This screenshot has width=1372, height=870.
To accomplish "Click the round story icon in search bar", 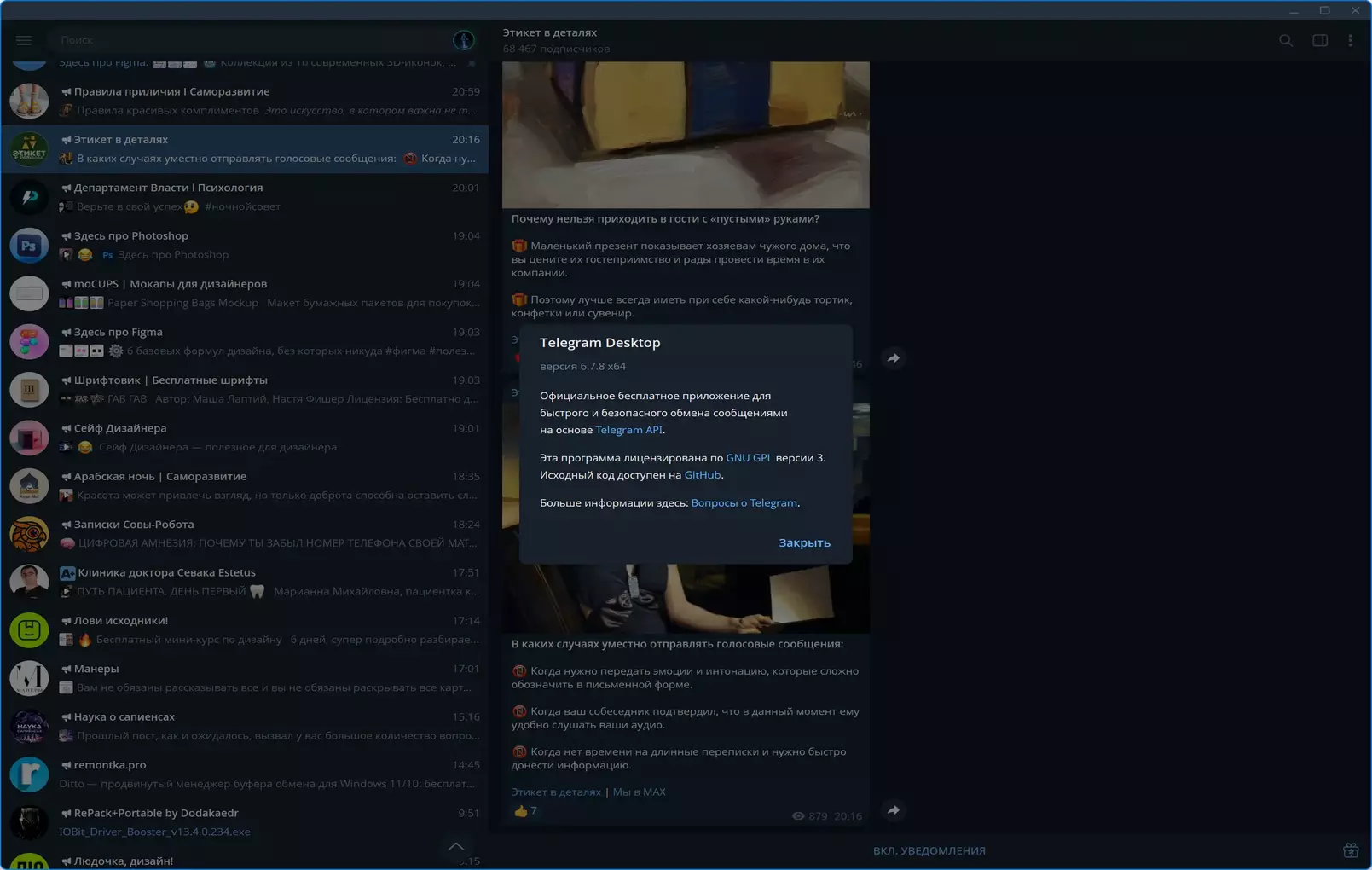I will 463,40.
